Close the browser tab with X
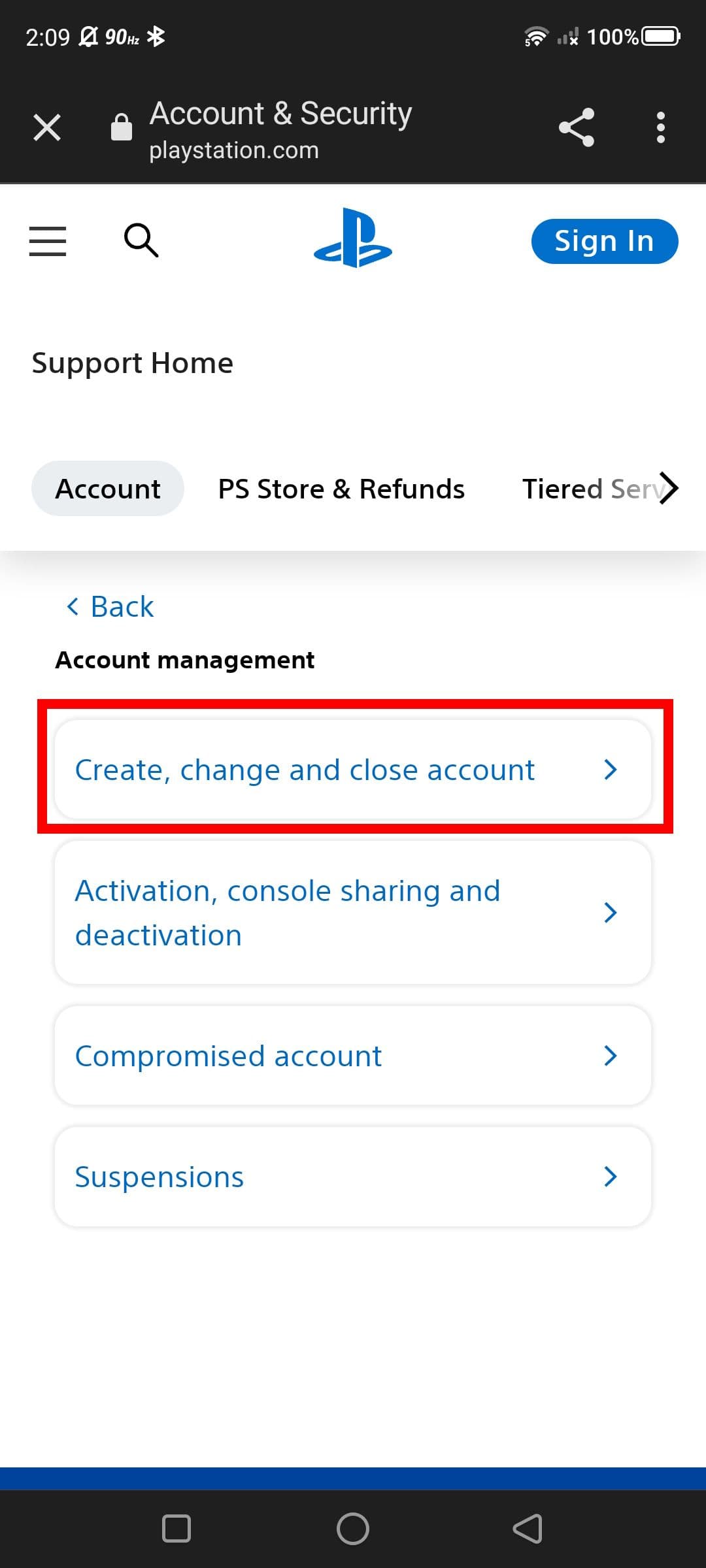Viewport: 706px width, 1568px height. point(47,127)
